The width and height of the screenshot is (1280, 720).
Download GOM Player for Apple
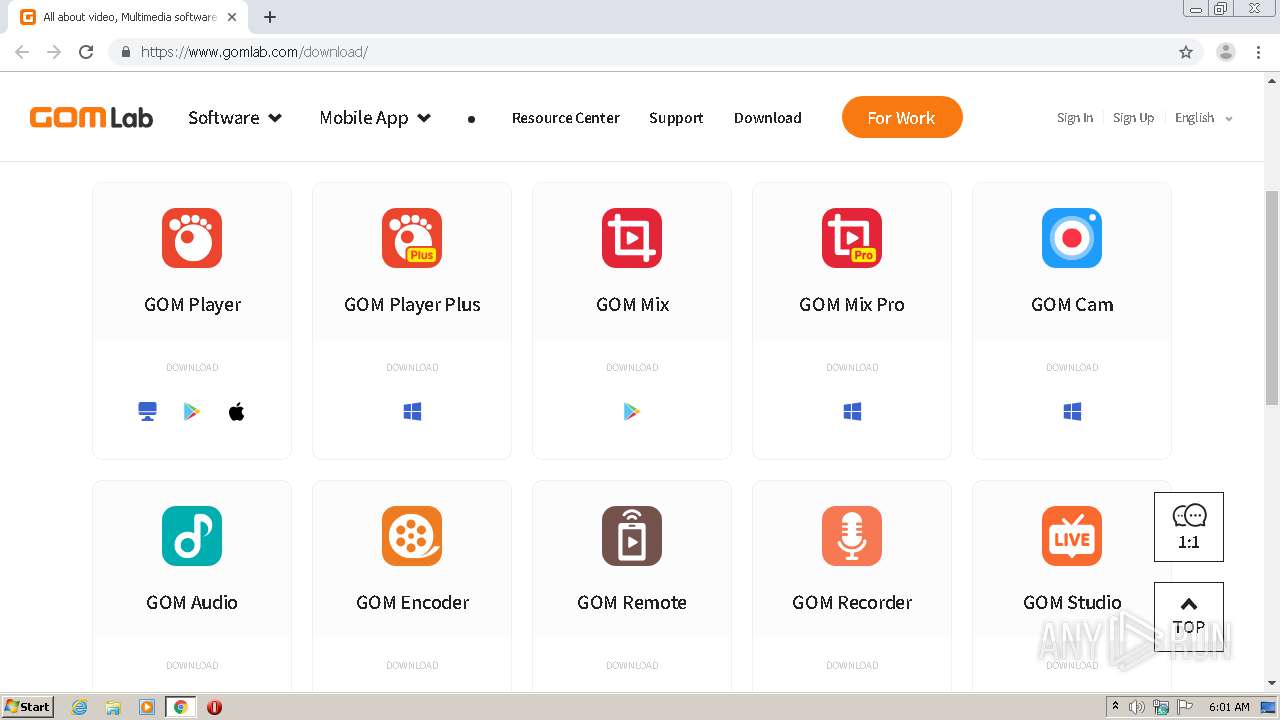pos(236,411)
